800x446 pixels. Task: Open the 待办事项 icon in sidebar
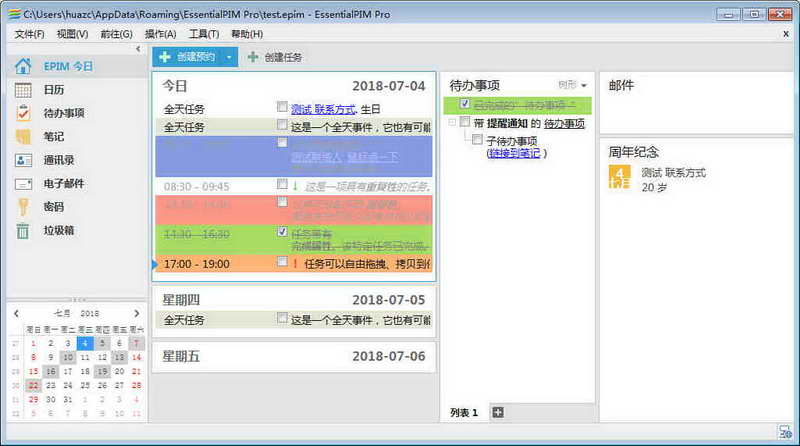(x=23, y=113)
